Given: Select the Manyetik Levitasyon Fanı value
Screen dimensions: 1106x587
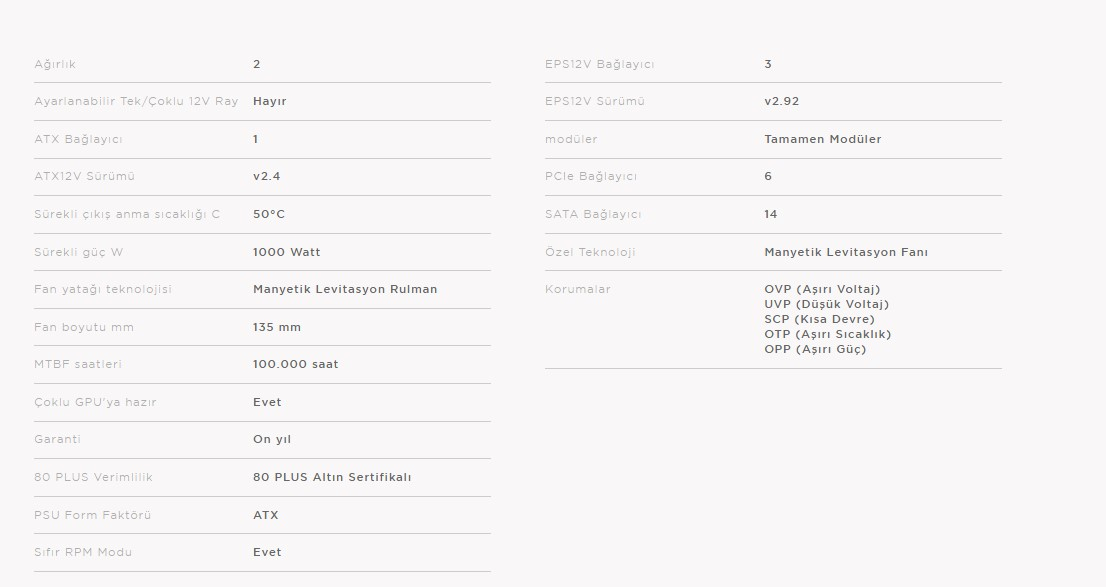Looking at the screenshot, I should click(846, 252).
